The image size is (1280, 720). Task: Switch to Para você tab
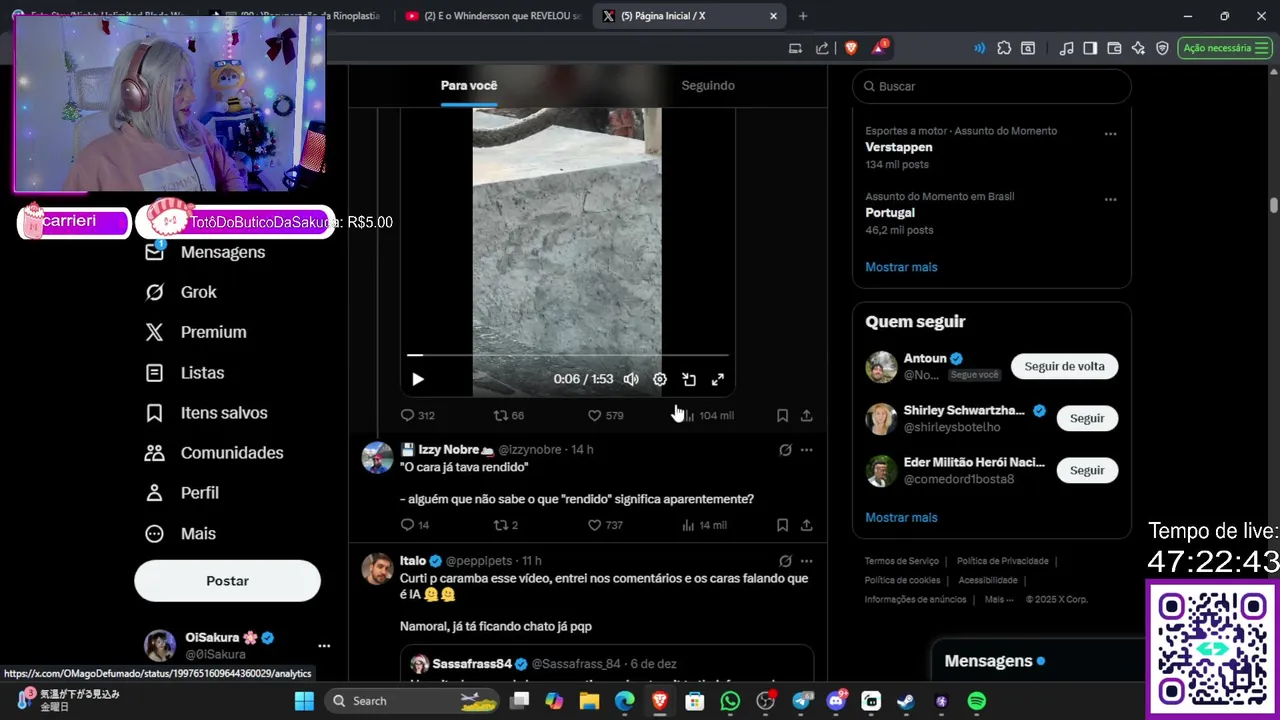click(x=469, y=85)
